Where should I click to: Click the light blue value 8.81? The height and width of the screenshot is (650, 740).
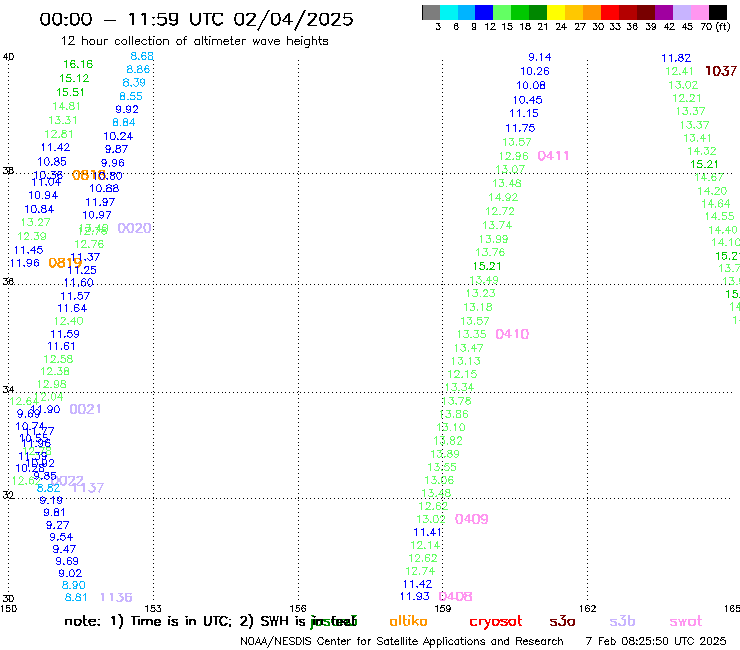[76, 598]
